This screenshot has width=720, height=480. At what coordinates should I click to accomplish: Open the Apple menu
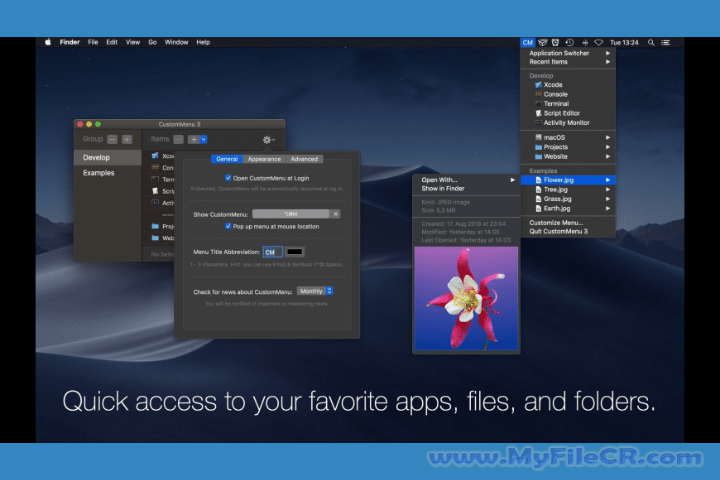(48, 42)
